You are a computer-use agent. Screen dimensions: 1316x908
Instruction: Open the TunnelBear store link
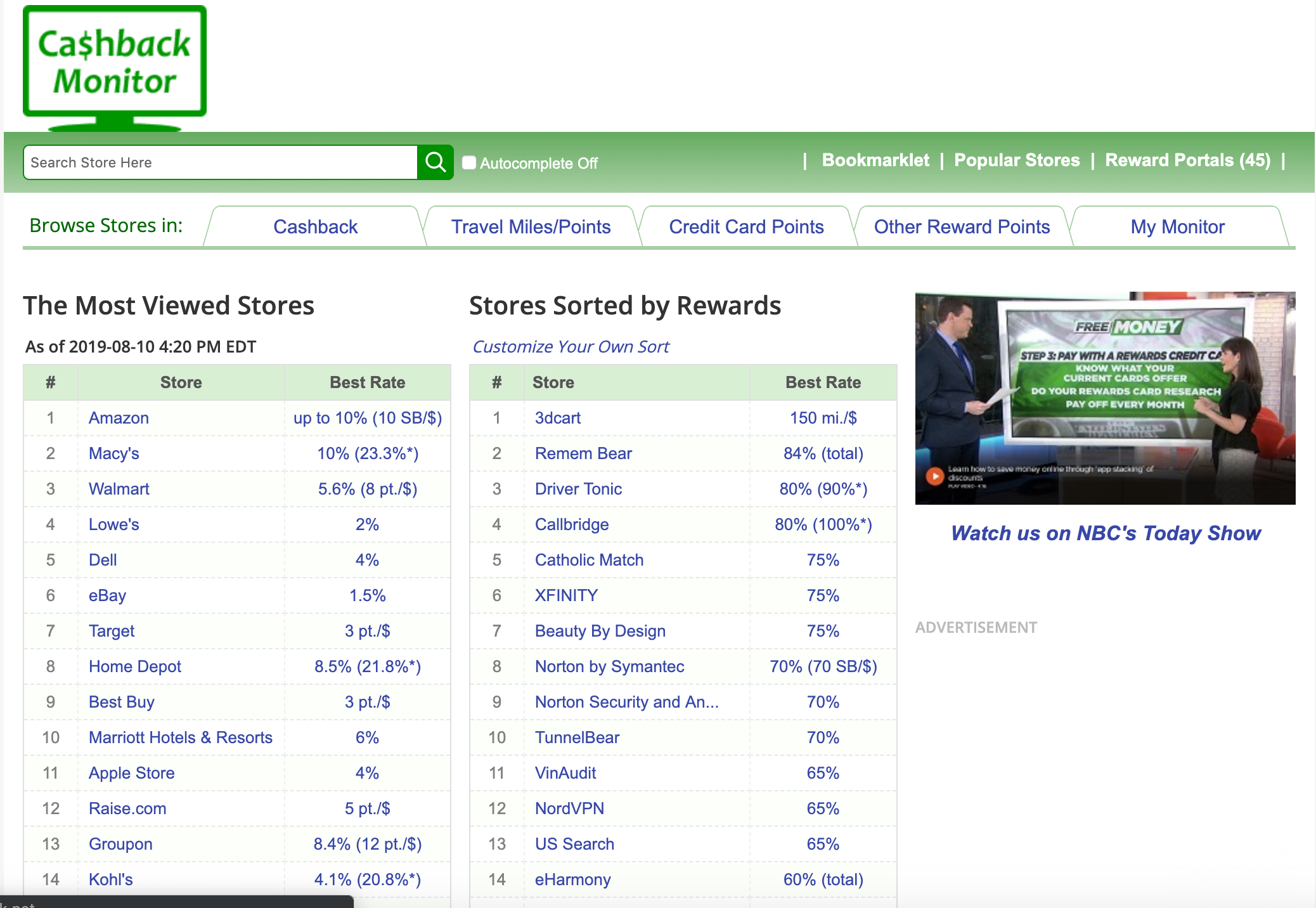tap(577, 737)
